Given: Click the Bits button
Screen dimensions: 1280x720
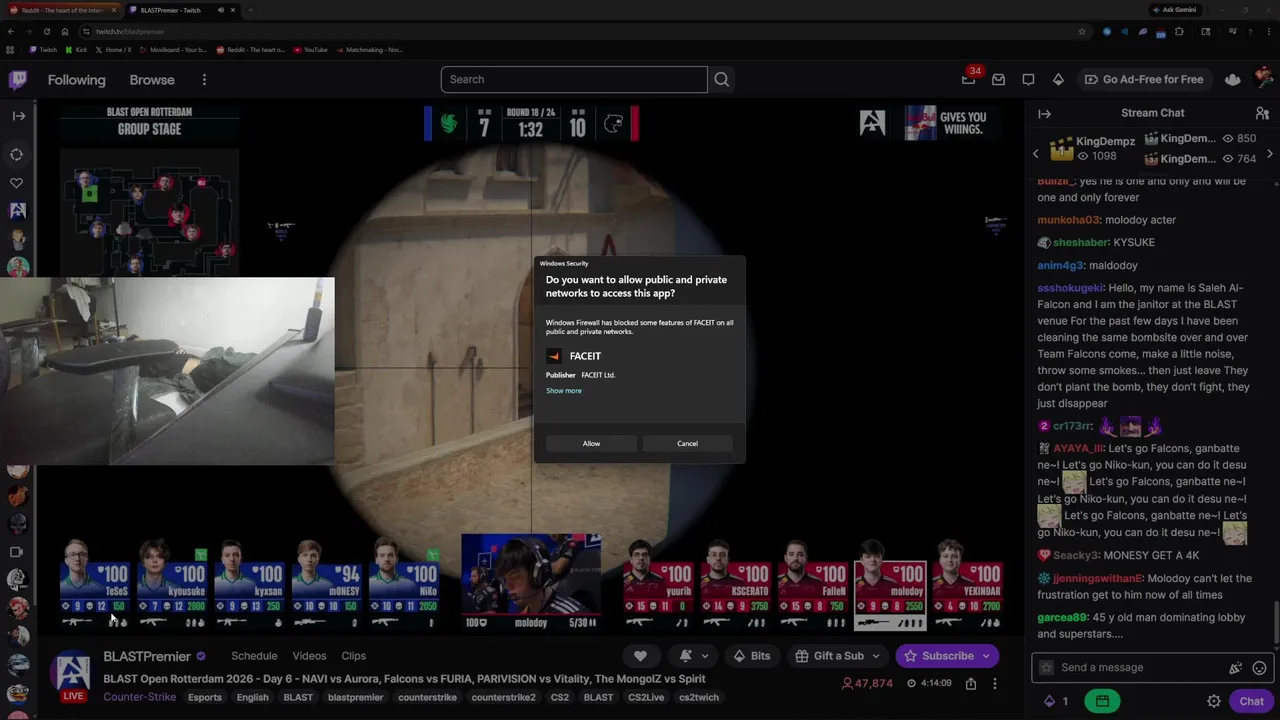Looking at the screenshot, I should click(x=751, y=656).
